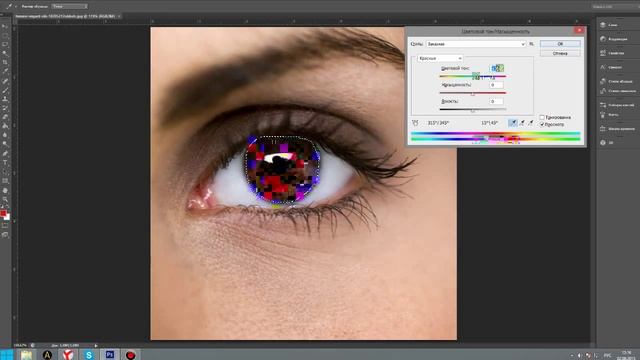Click the brightness value input field
This screenshot has width=640, height=360.
point(496,101)
